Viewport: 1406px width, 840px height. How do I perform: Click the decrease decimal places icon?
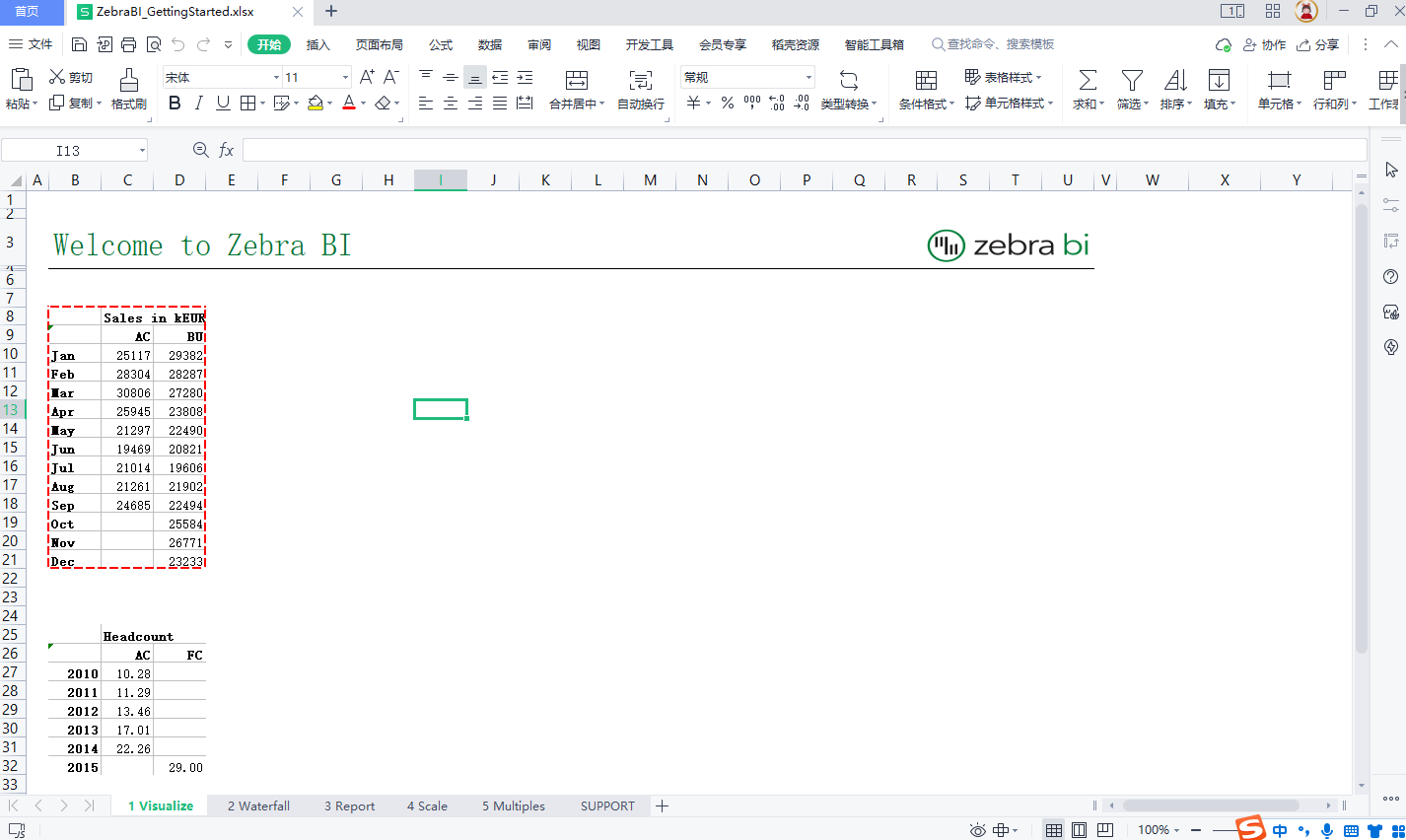(802, 103)
